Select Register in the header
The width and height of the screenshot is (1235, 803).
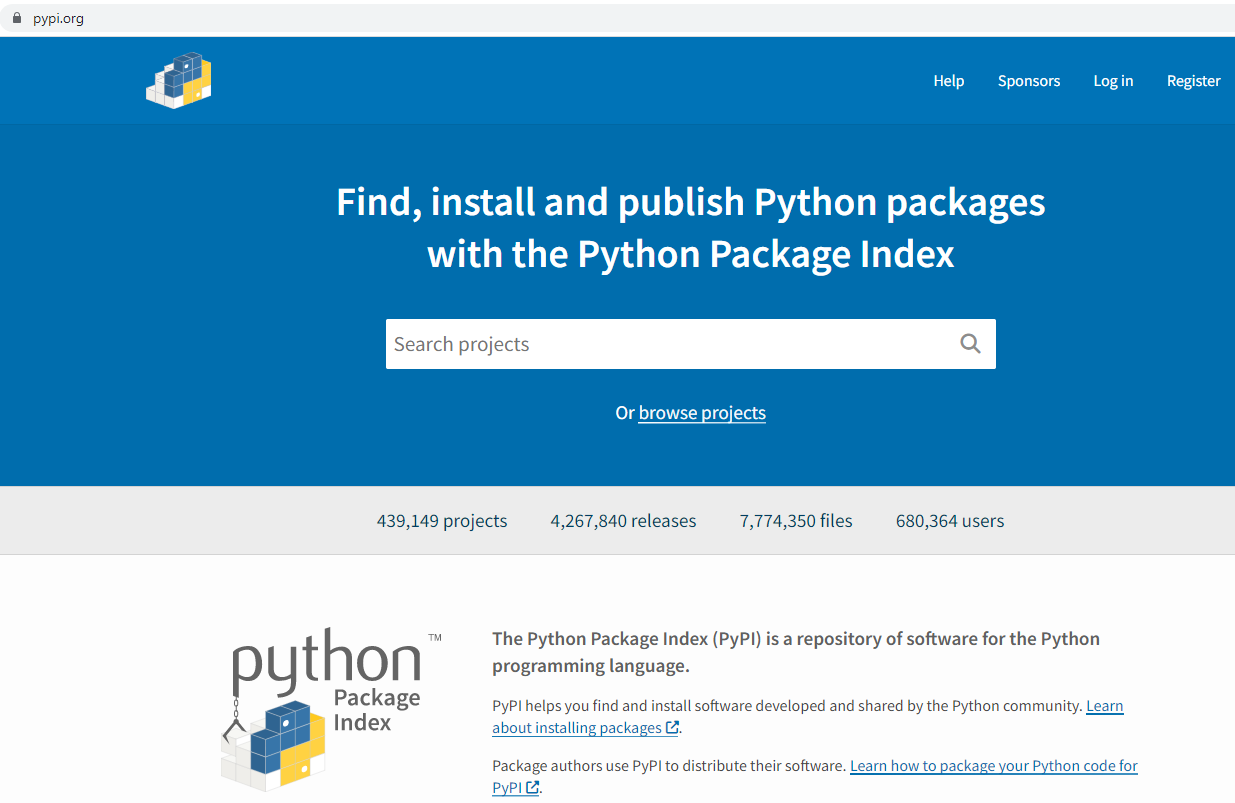tap(1193, 81)
